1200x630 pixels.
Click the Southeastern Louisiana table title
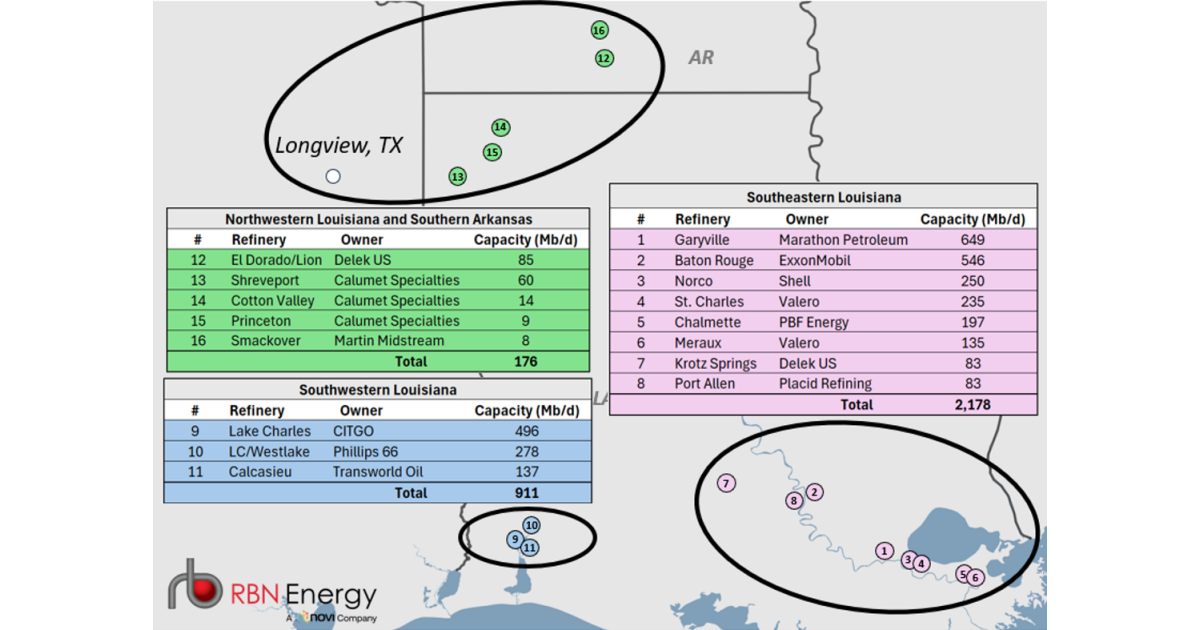coord(824,198)
